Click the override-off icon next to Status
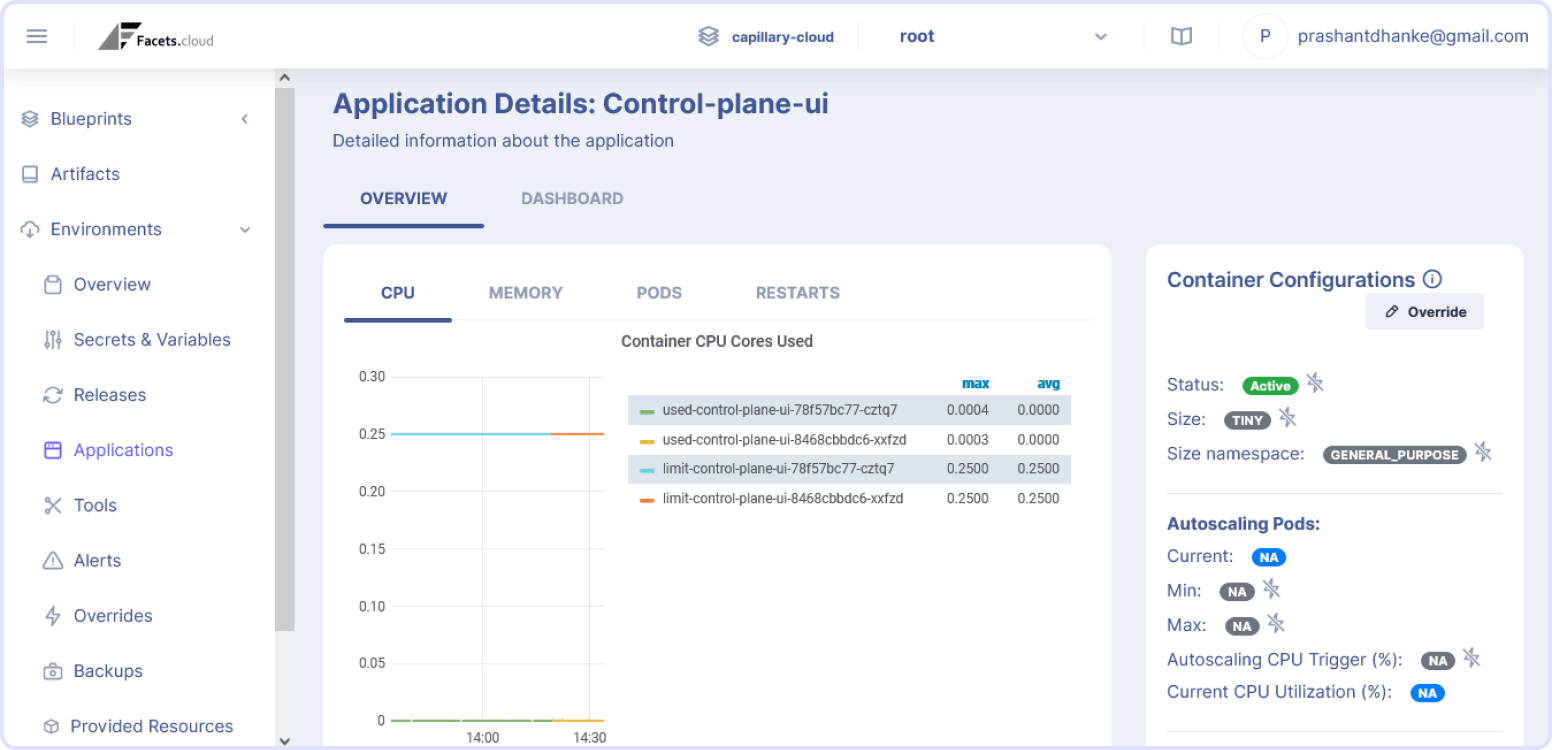Screen dimensions: 1552x750 pos(1315,383)
